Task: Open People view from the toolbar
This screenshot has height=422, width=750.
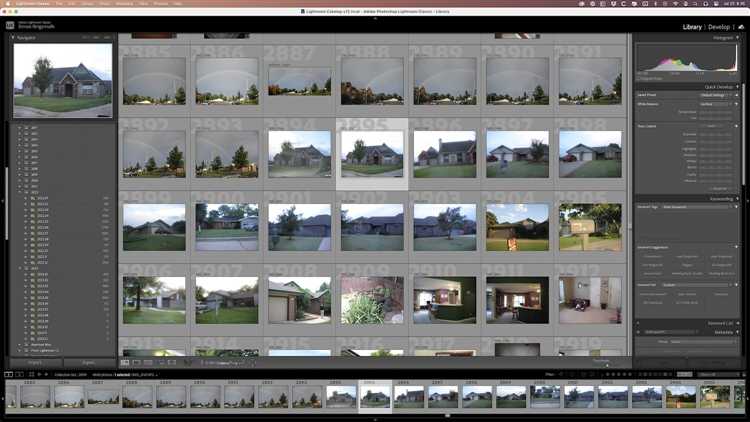Action: [x=172, y=363]
